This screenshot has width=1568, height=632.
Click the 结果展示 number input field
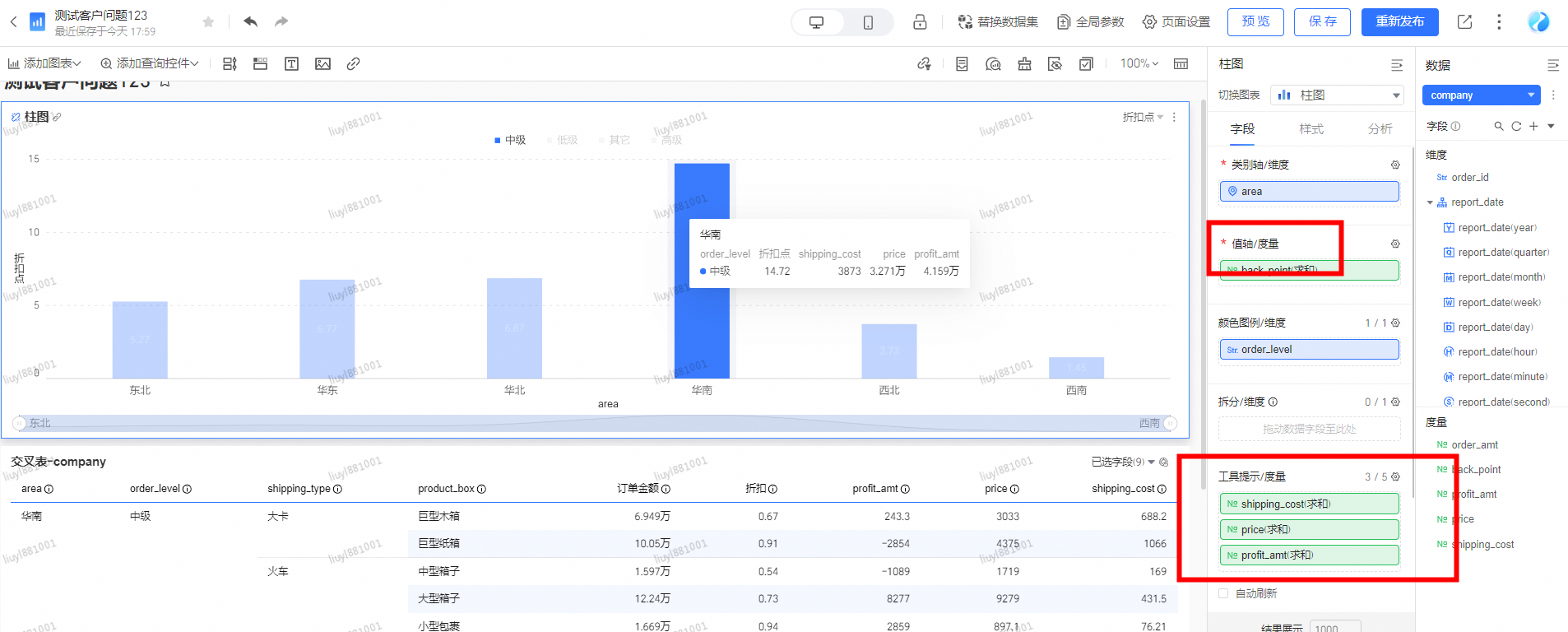point(1334,627)
